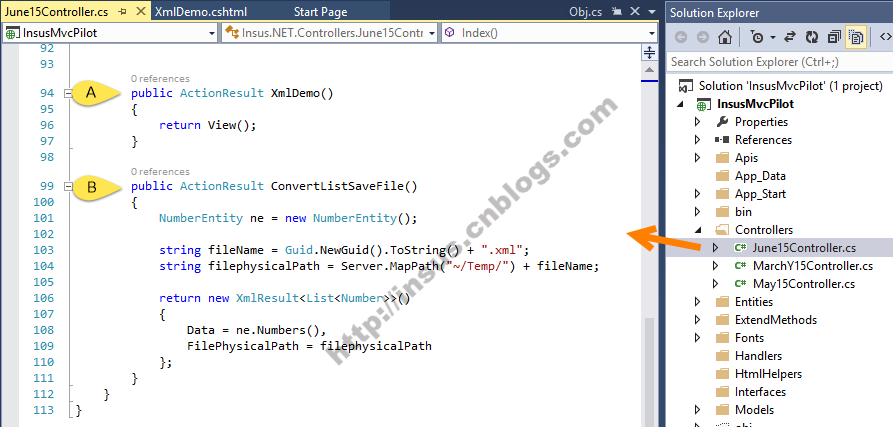Collapse the InsusMvcPilot project node

tap(681, 104)
